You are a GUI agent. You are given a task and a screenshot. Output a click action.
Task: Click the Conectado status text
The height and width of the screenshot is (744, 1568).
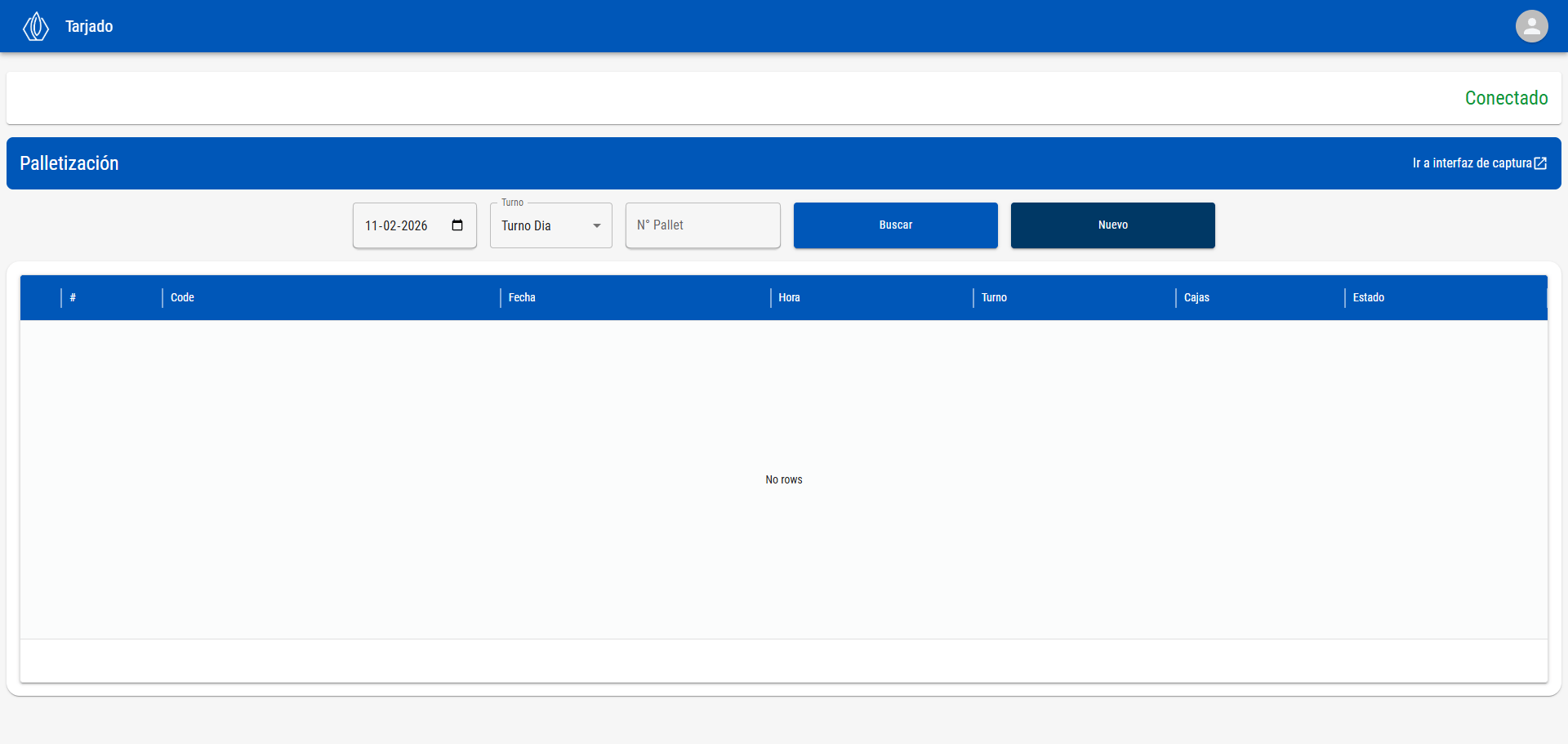pyautogui.click(x=1506, y=98)
